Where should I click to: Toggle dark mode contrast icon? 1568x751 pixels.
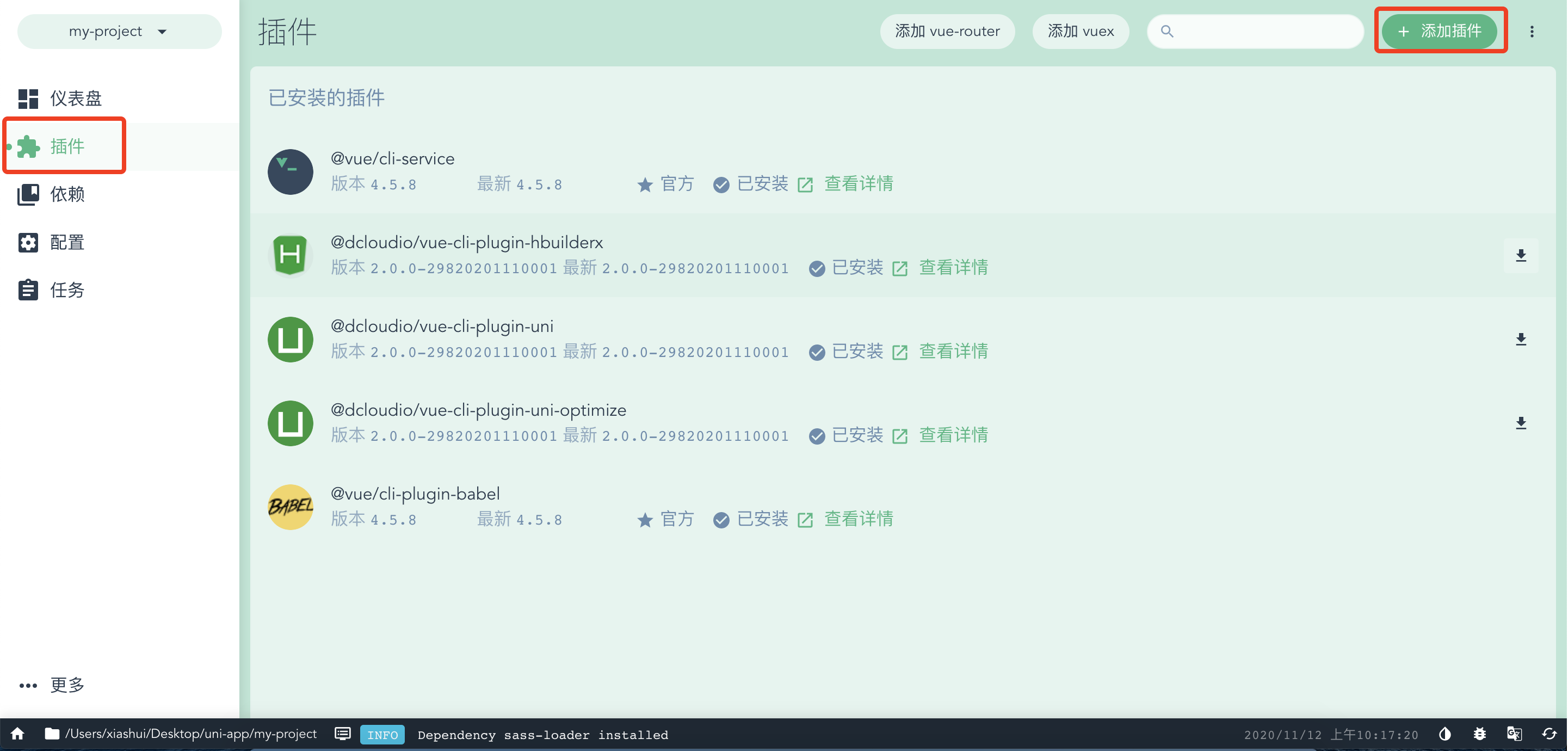[1444, 734]
